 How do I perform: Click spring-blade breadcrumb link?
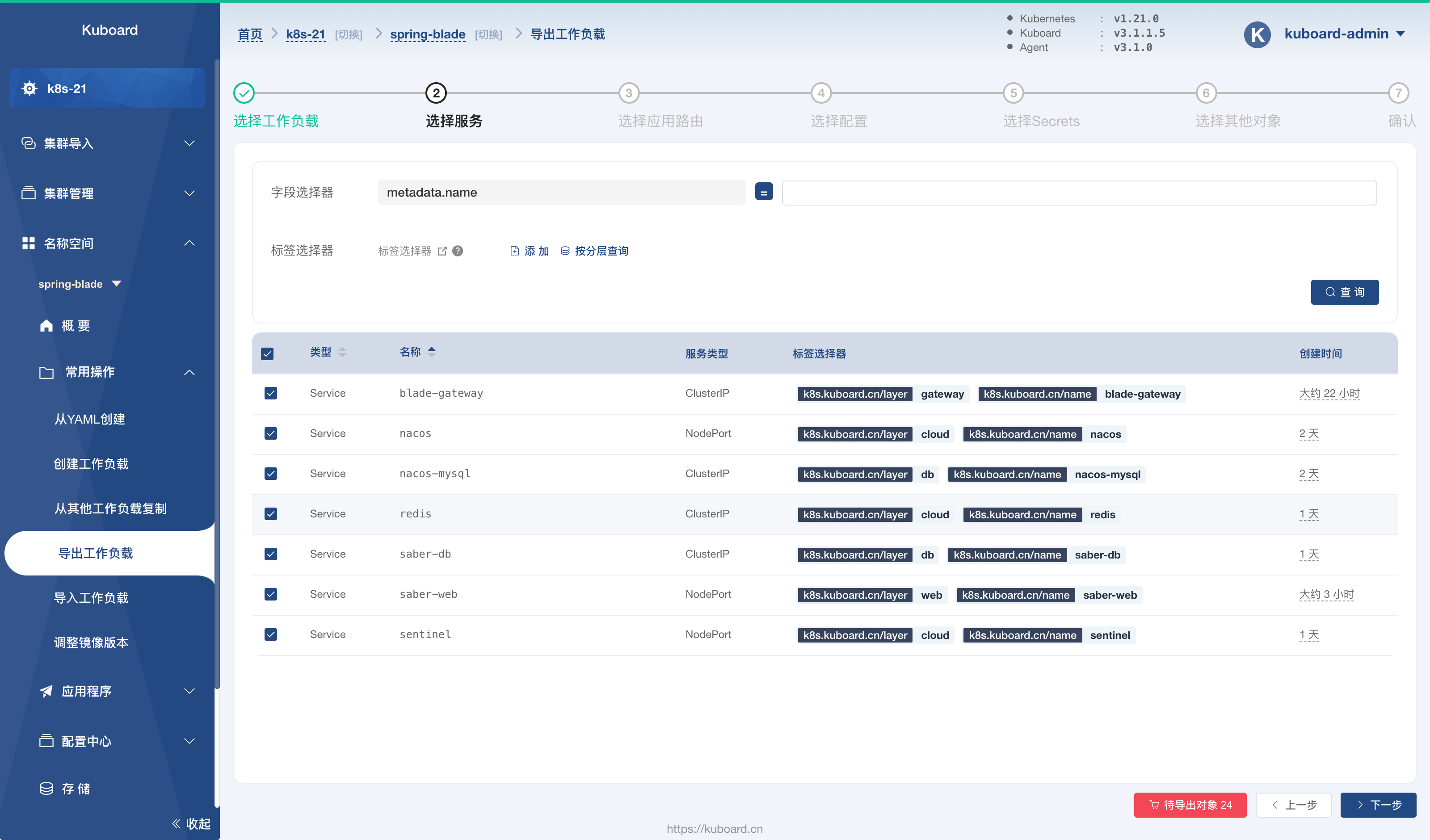428,34
